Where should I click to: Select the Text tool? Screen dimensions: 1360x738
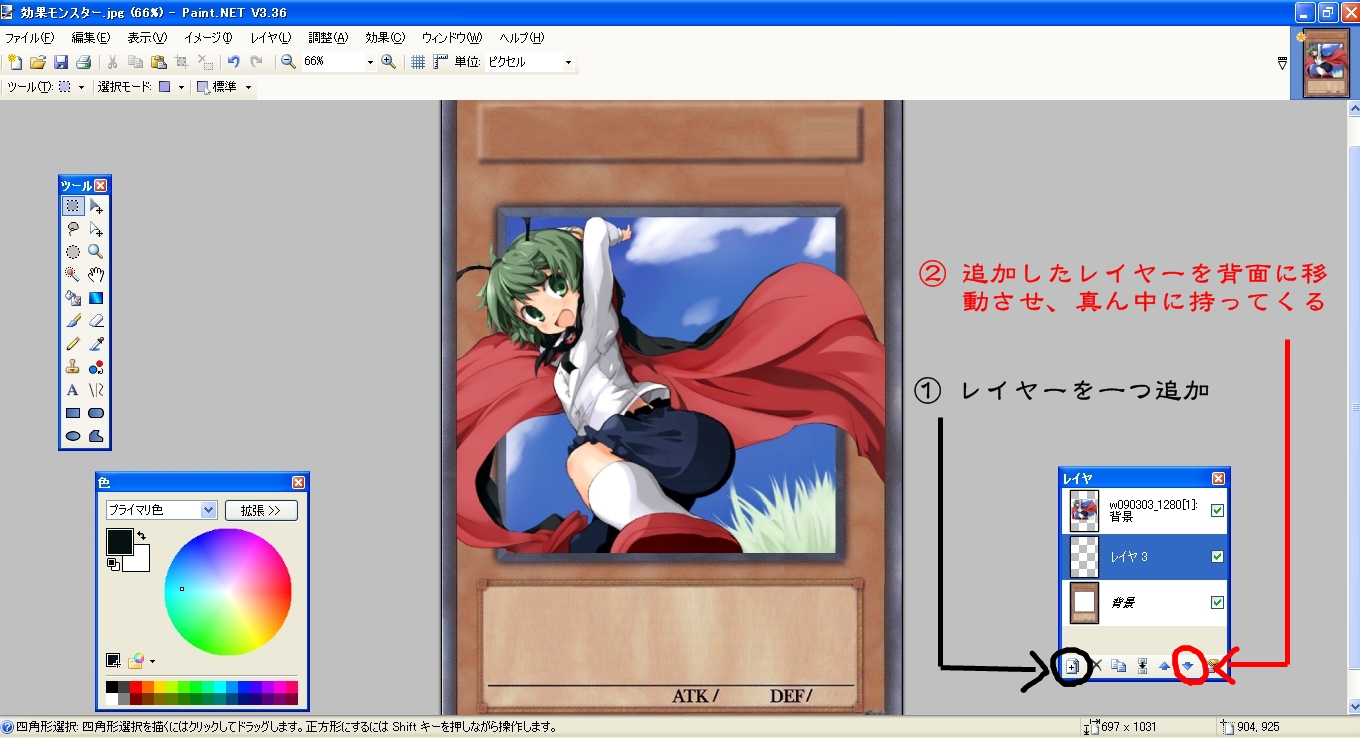coord(73,390)
